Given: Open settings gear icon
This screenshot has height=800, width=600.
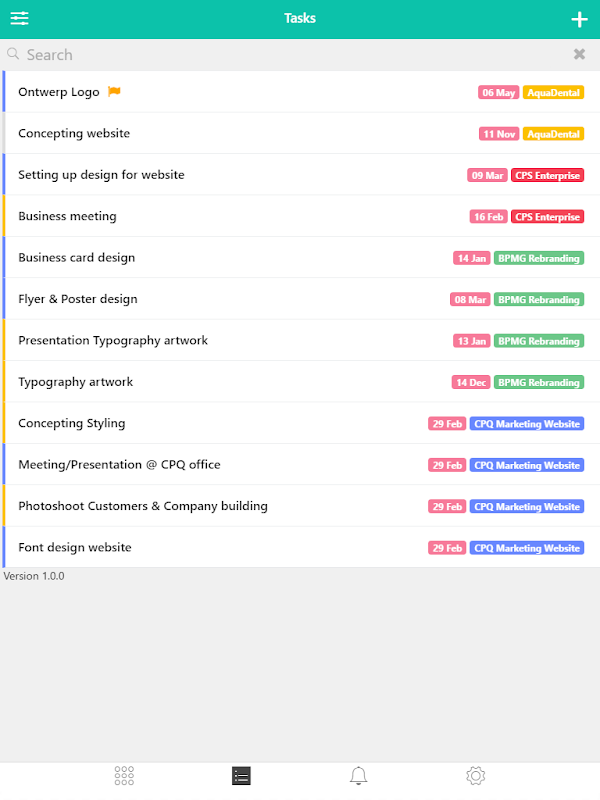Looking at the screenshot, I should (475, 775).
